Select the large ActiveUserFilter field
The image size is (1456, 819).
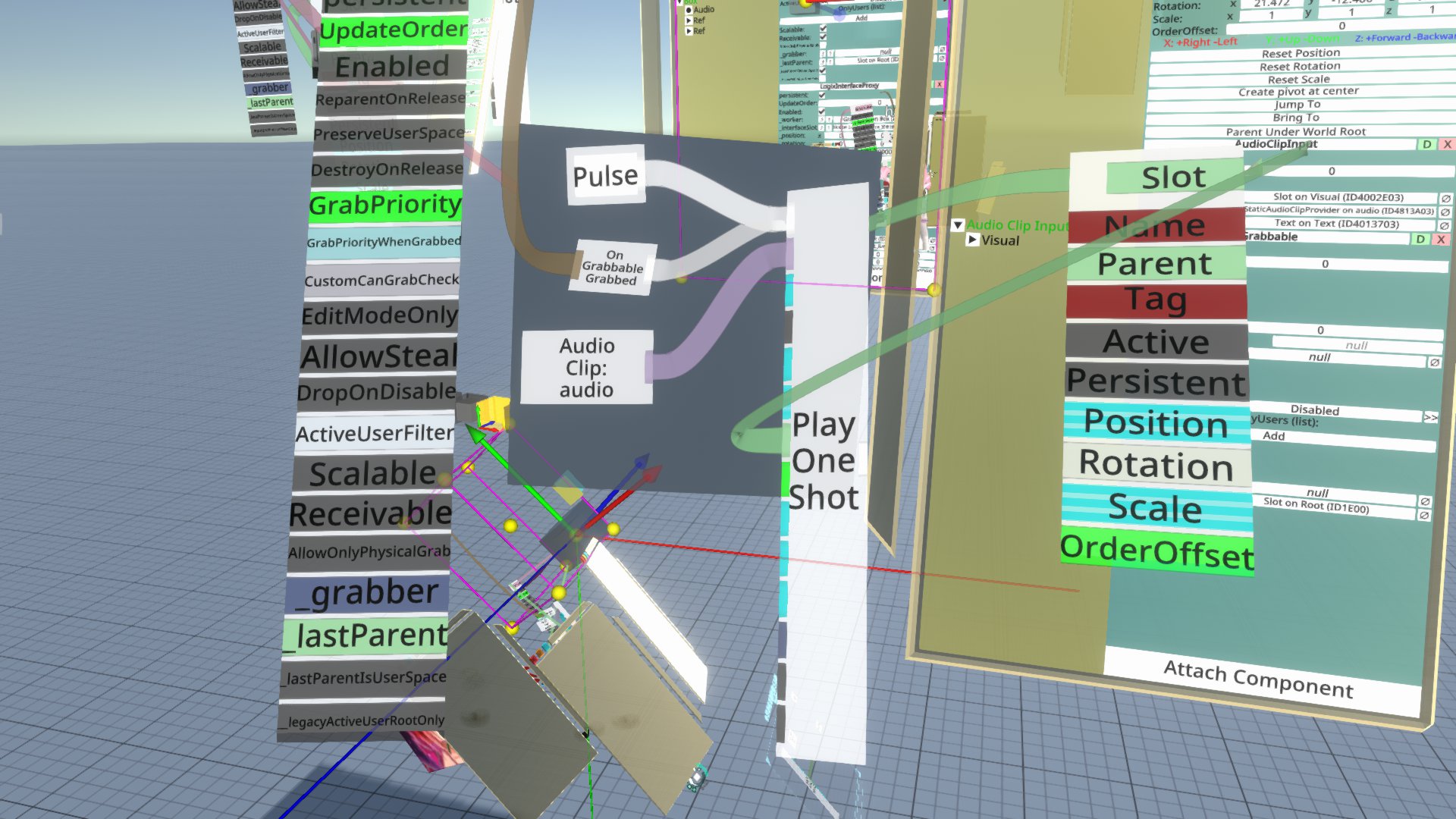[375, 433]
